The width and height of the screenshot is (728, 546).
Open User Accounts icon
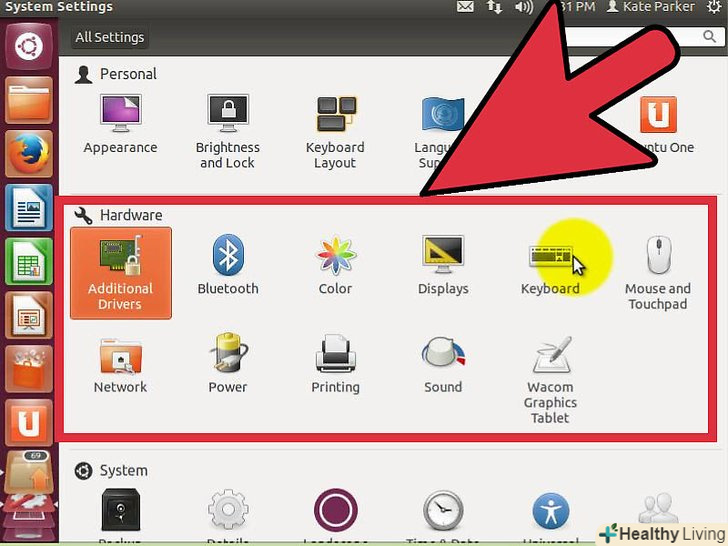tap(658, 508)
